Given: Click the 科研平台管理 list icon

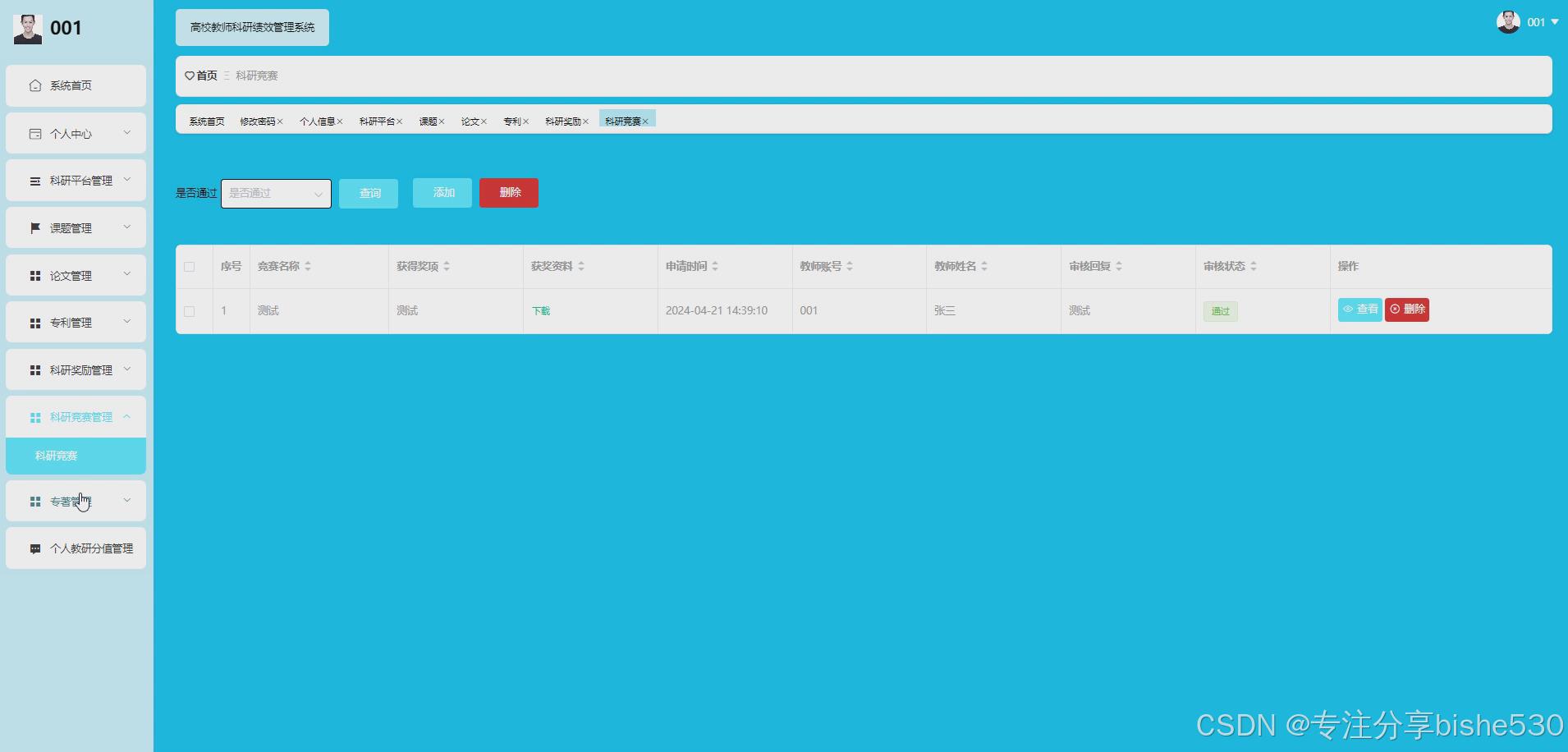Looking at the screenshot, I should 35,181.
